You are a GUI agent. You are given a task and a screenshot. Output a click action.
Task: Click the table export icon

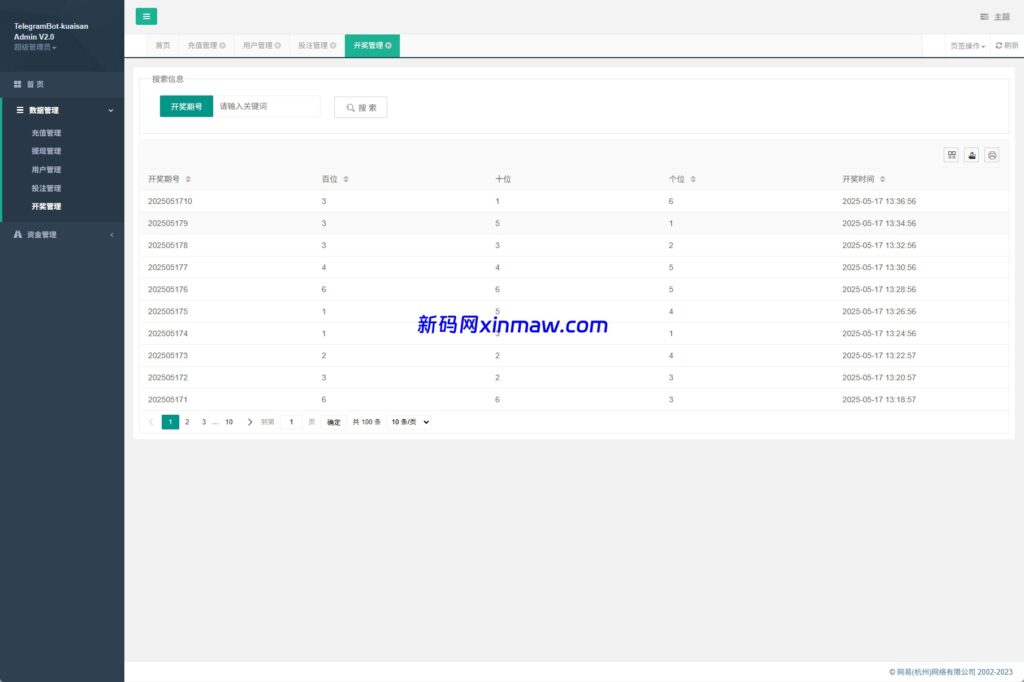[971, 155]
